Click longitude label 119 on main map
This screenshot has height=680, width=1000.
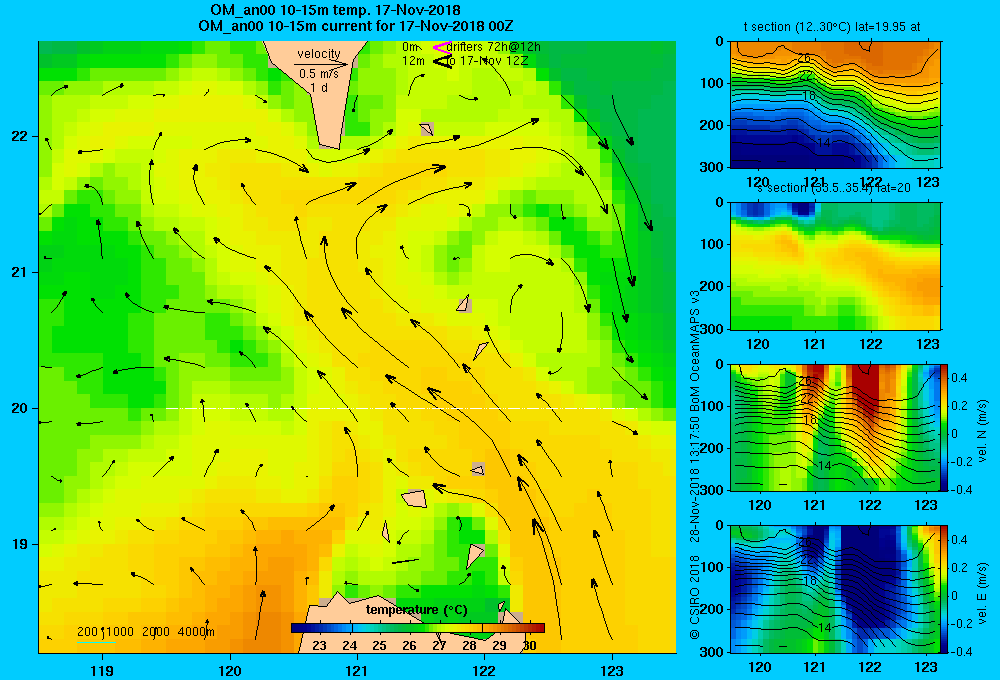pyautogui.click(x=102, y=670)
